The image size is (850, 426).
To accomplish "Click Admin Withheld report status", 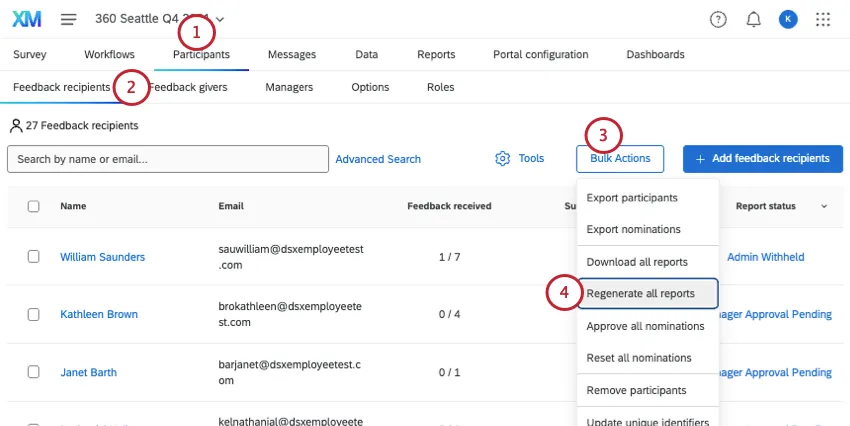I will [x=765, y=257].
